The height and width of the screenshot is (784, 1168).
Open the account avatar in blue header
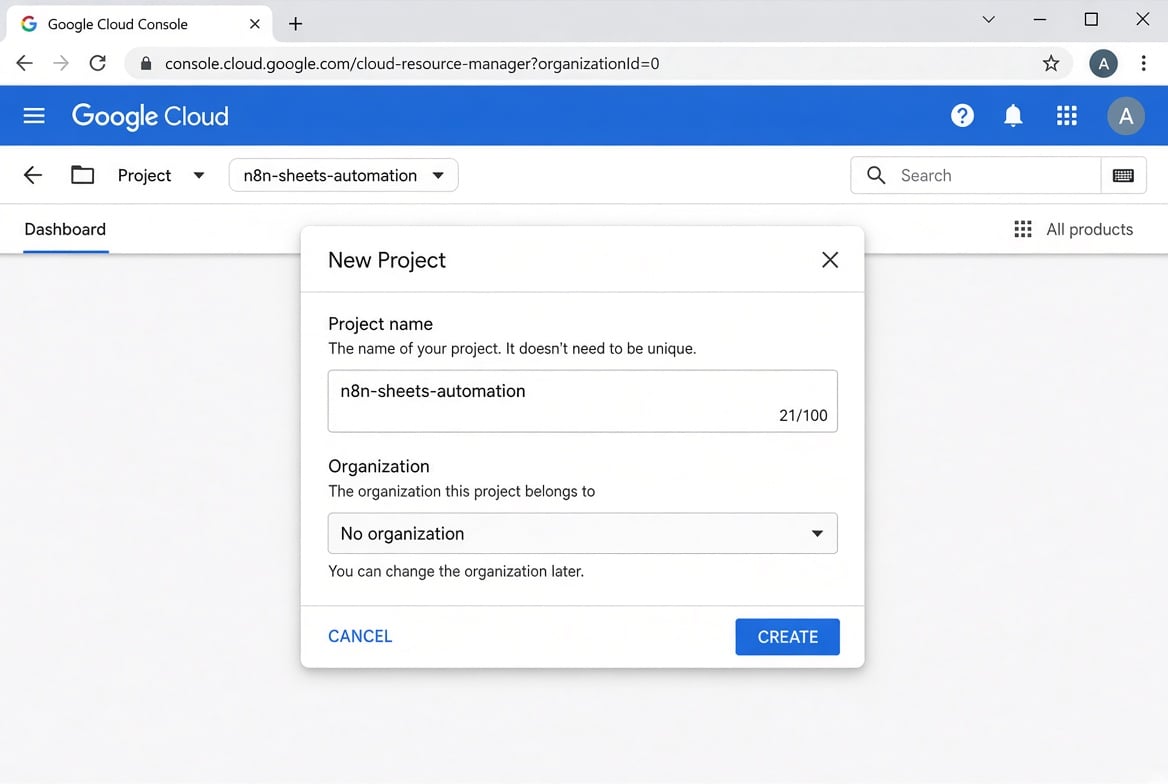[x=1125, y=116]
